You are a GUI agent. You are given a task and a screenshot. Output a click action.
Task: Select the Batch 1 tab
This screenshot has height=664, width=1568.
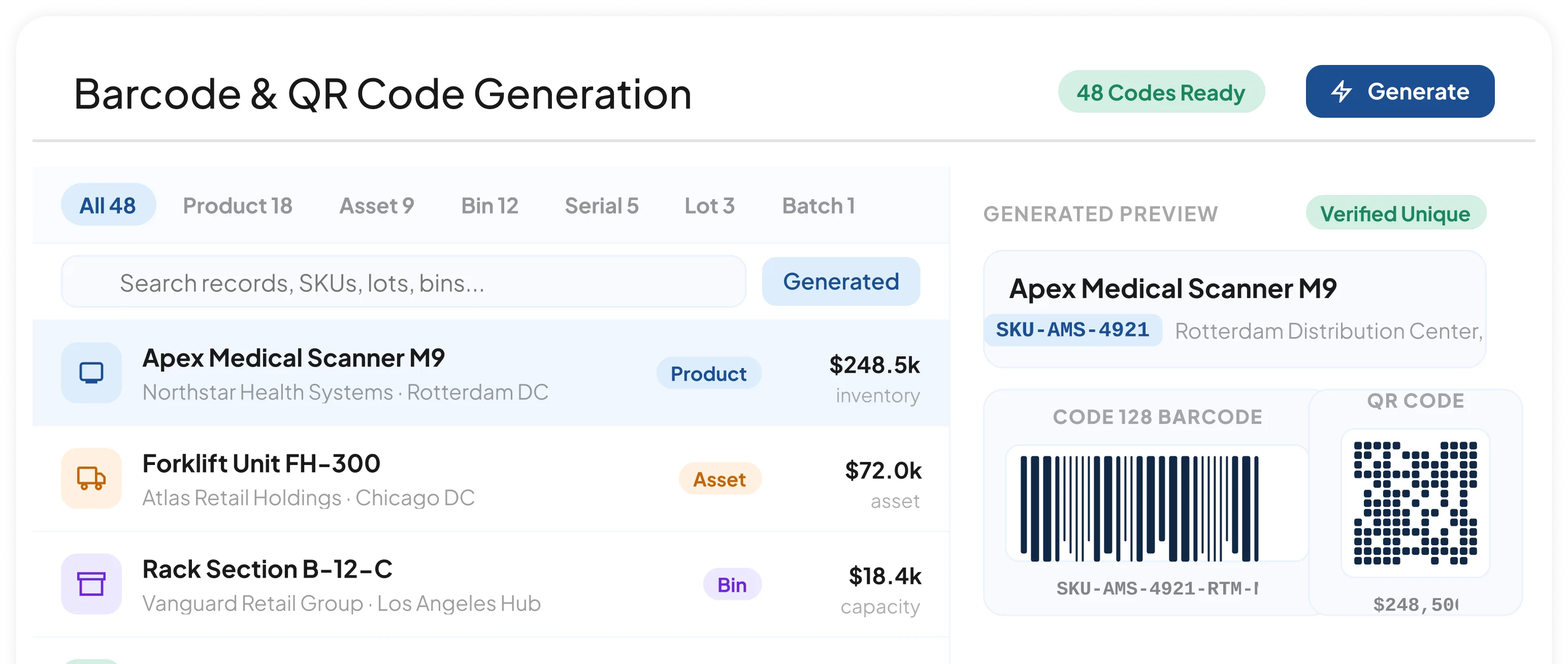coord(818,205)
